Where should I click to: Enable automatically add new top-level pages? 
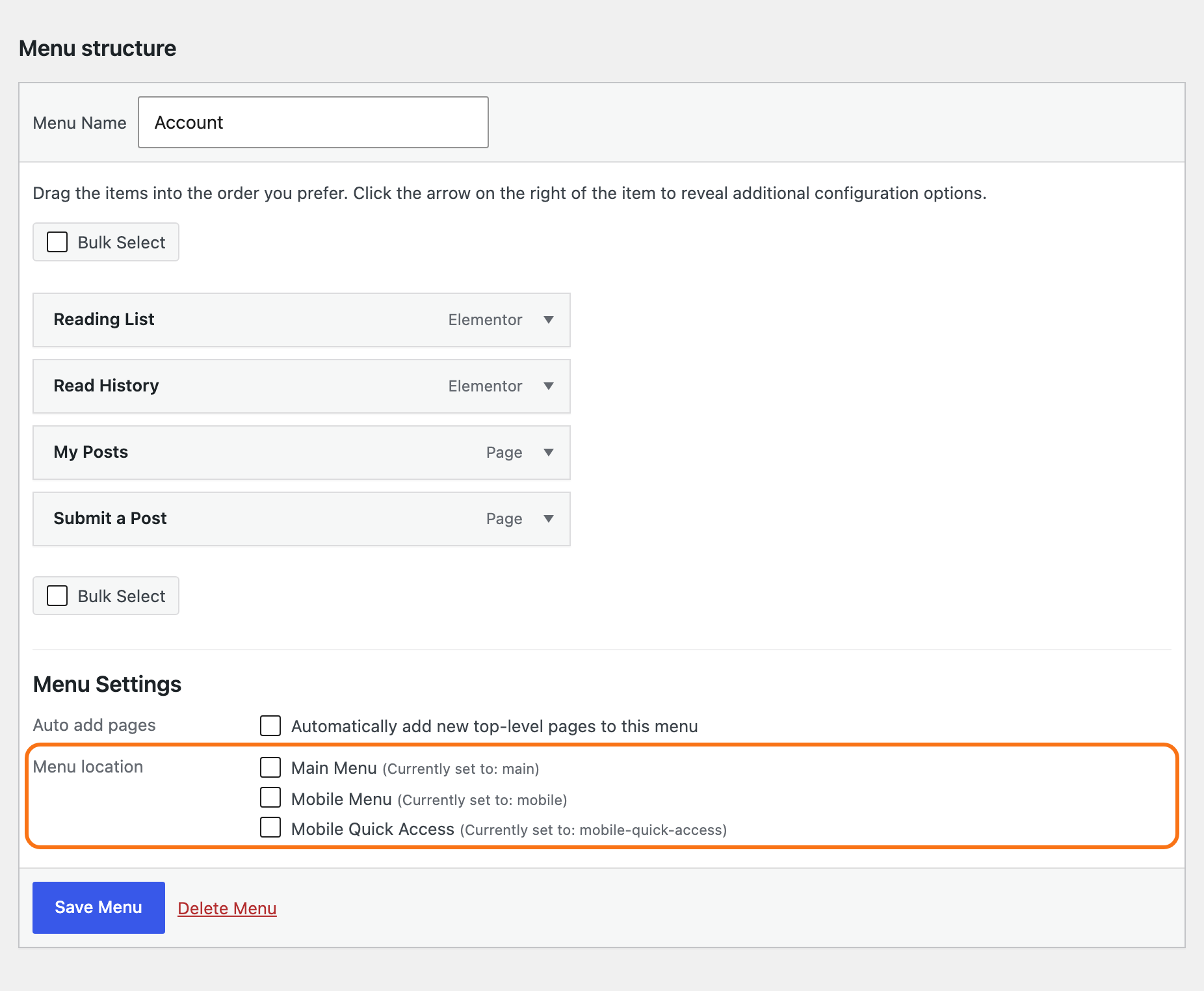coord(270,726)
